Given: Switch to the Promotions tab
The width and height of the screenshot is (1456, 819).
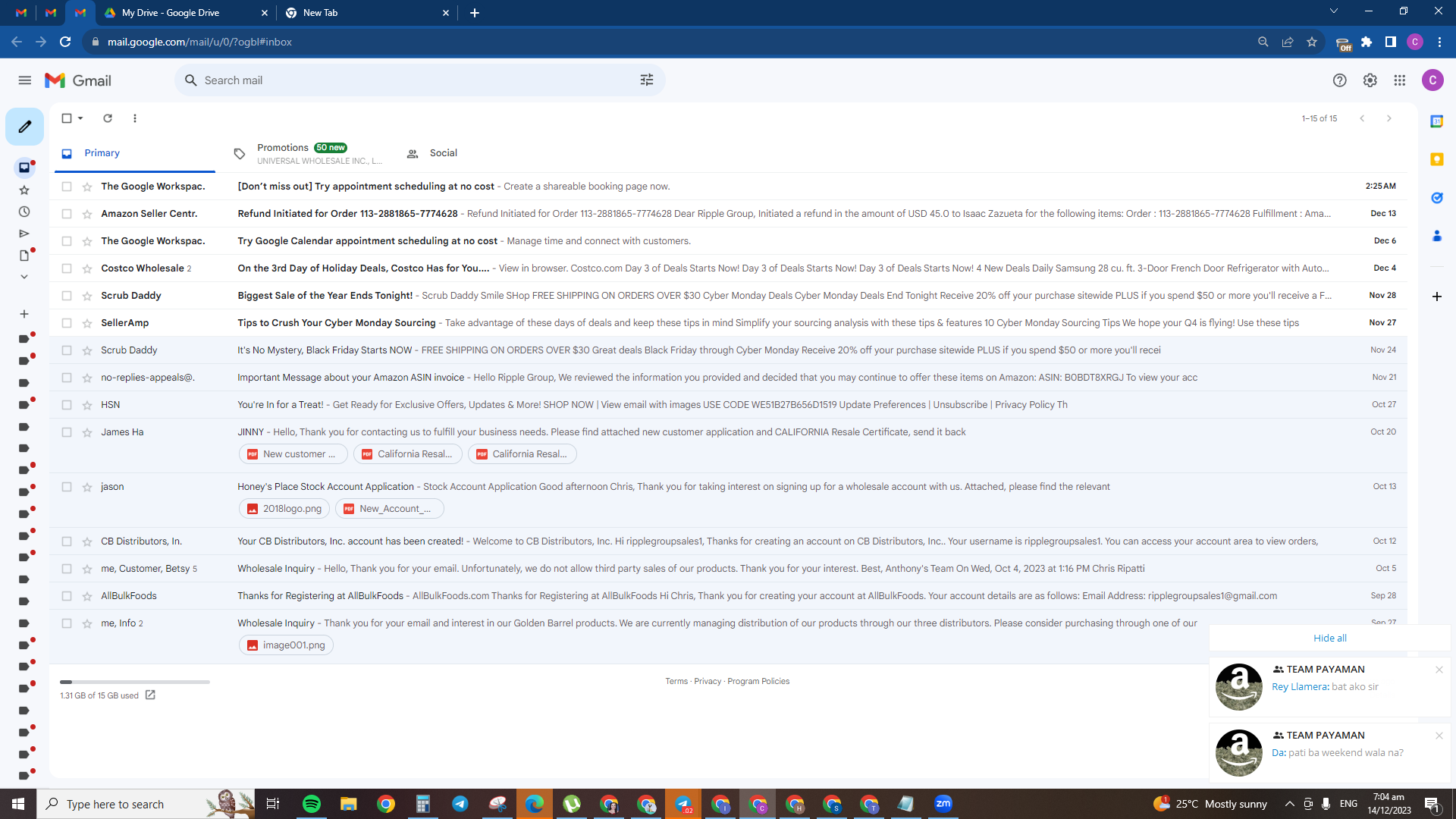Looking at the screenshot, I should [x=311, y=153].
